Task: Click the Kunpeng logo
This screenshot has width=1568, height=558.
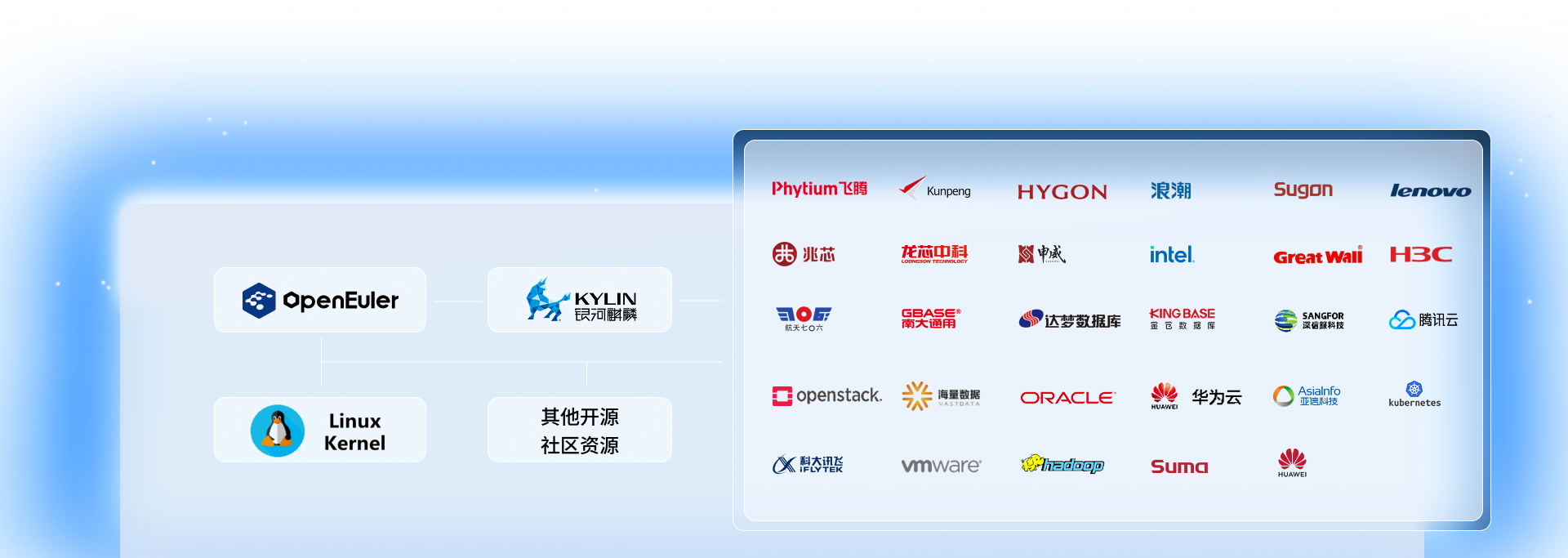Action: coord(935,189)
